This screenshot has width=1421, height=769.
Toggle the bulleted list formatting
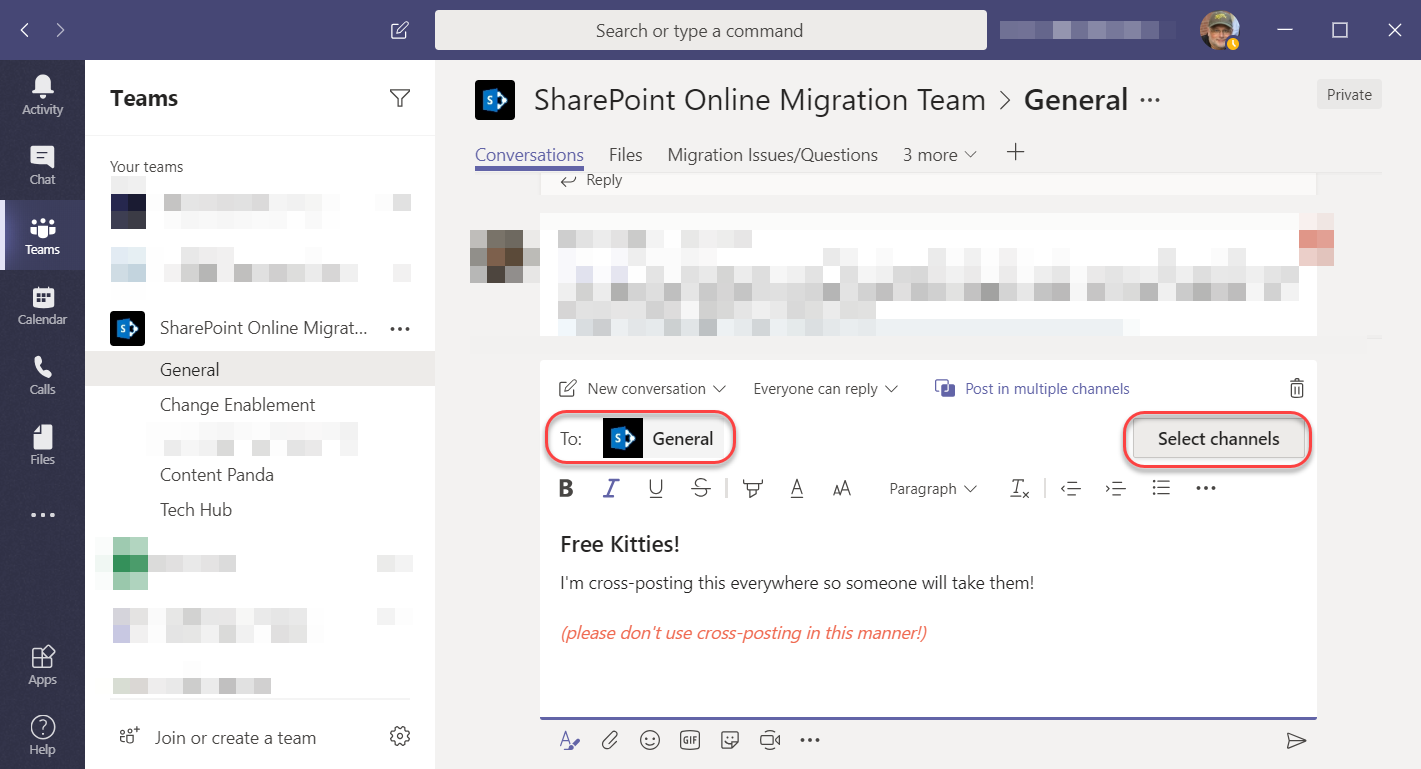[x=1161, y=488]
